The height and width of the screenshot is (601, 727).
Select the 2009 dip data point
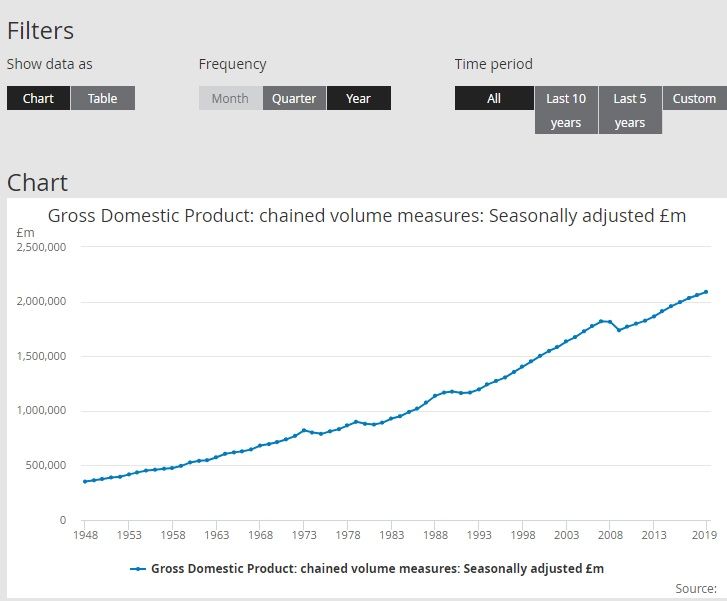619,330
